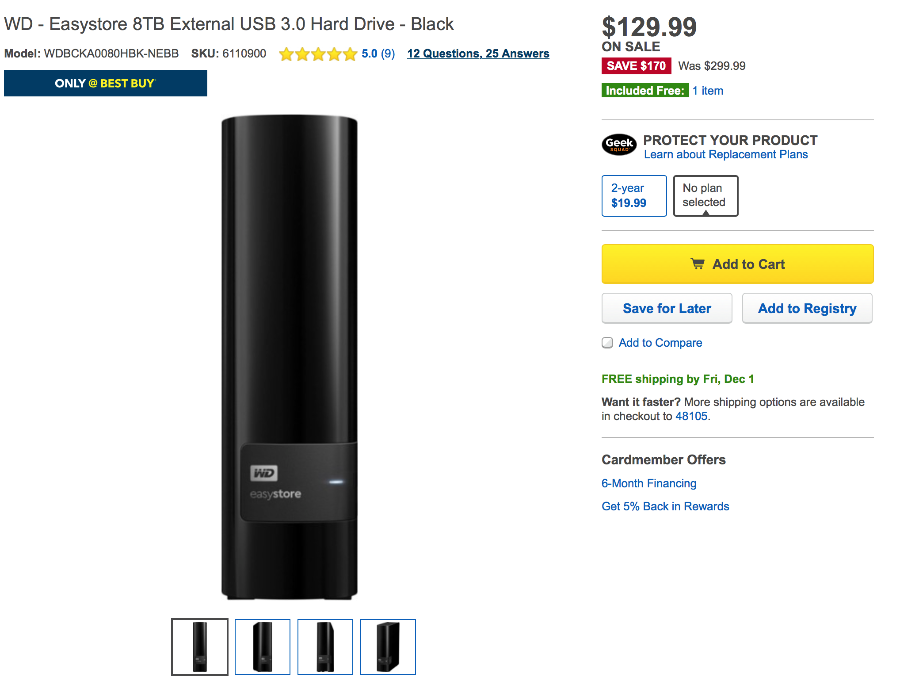This screenshot has width=900, height=689.
Task: Select the 2-year $19.99 protection plan
Action: coord(634,196)
